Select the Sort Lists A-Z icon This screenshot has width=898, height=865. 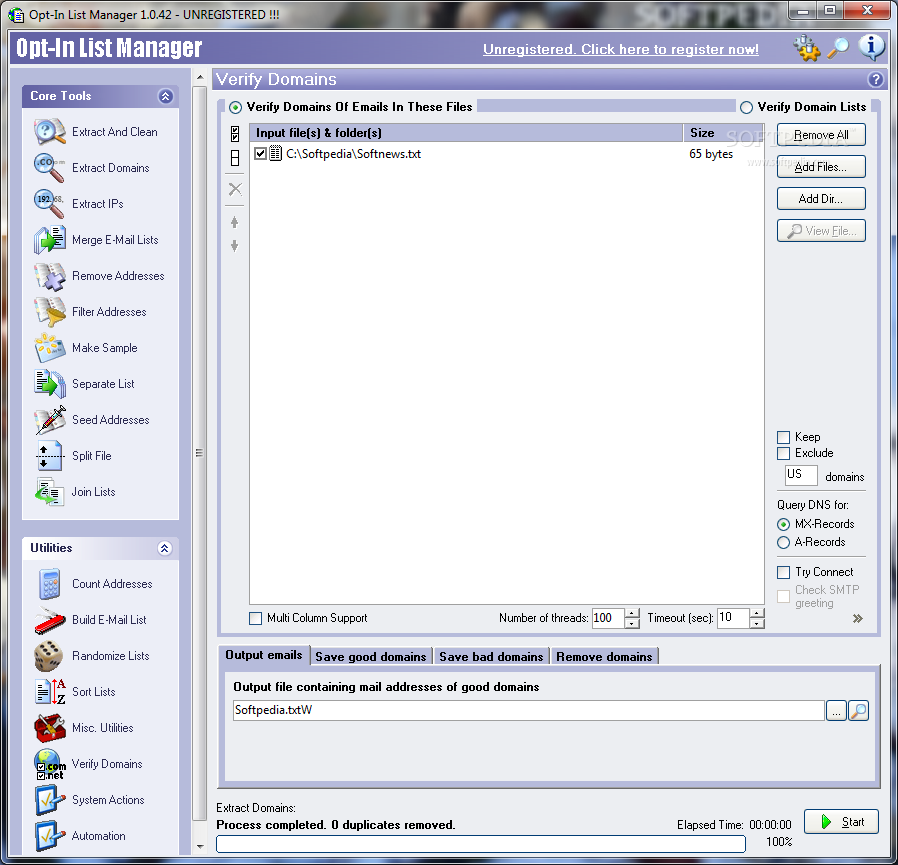coord(49,692)
